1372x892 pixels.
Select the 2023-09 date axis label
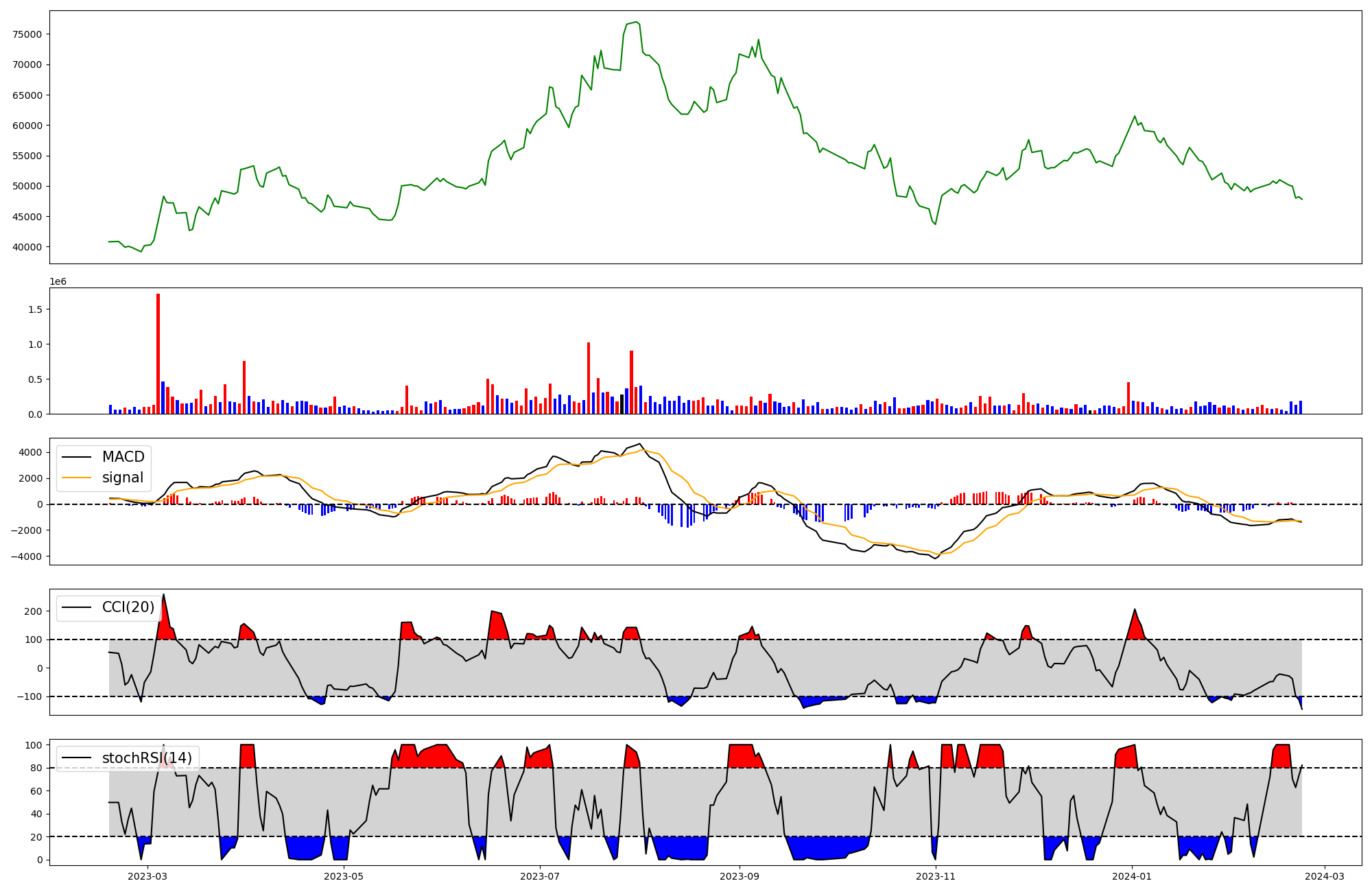[x=740, y=876]
